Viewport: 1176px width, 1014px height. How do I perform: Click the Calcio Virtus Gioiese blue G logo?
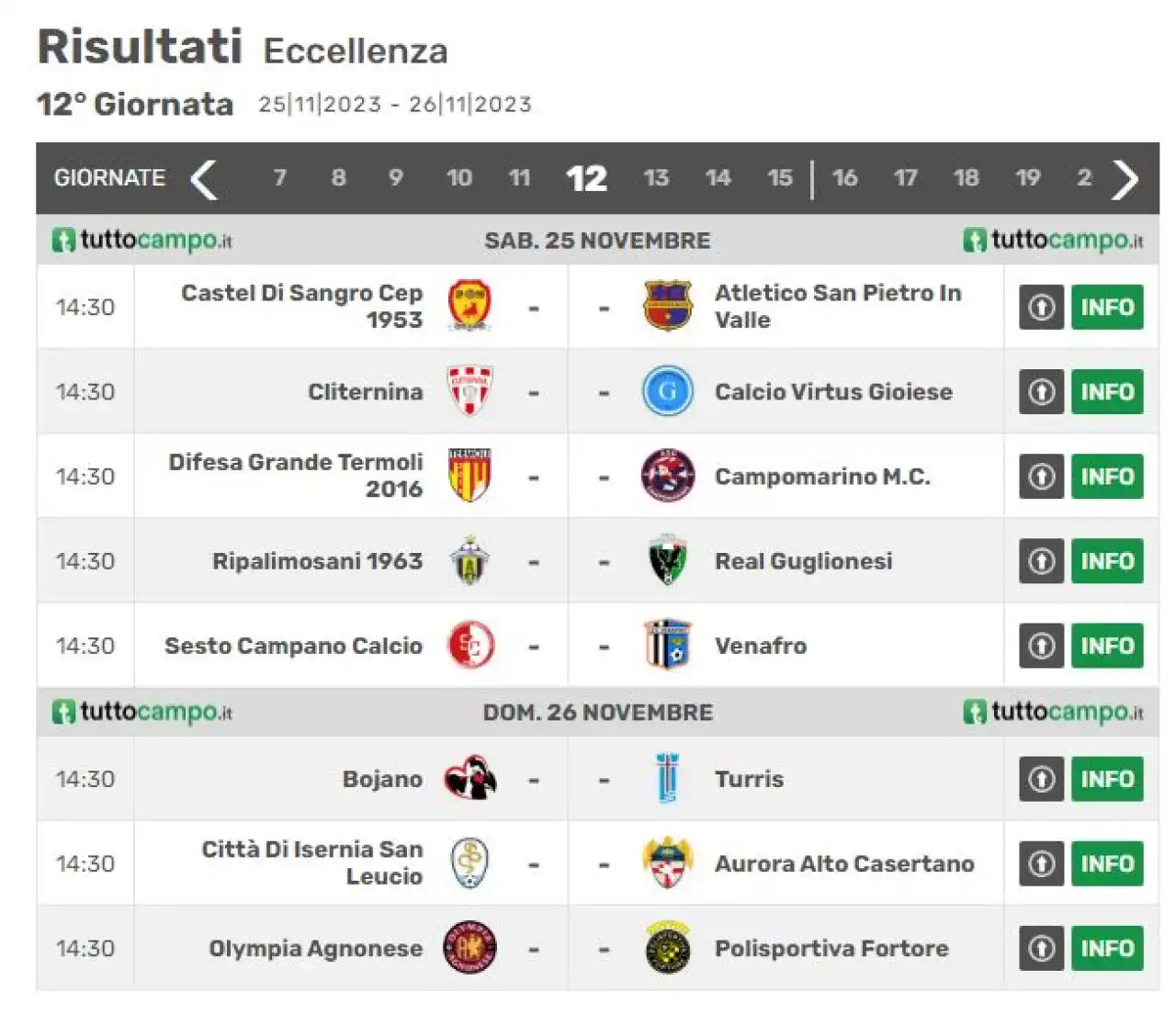click(667, 391)
